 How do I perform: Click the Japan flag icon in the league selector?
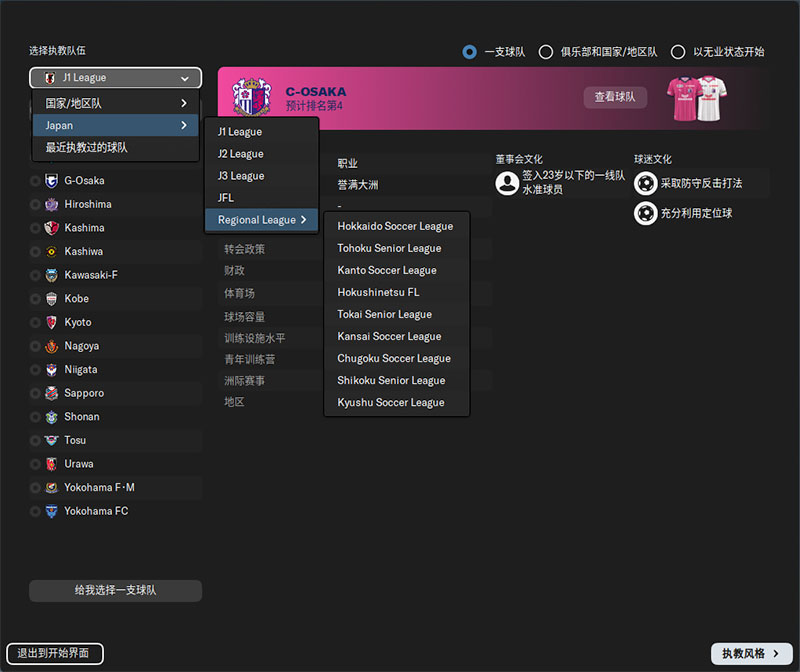[50, 78]
